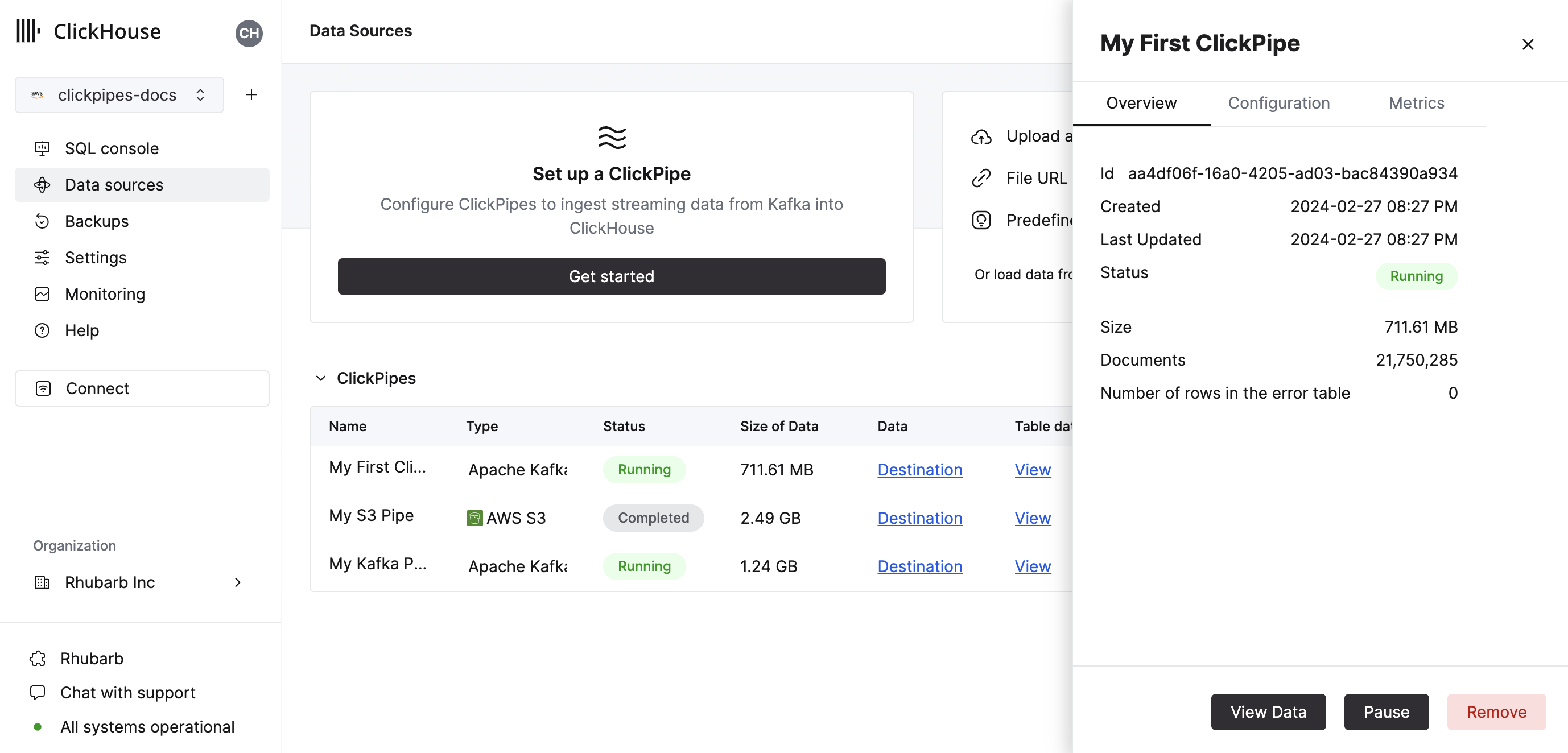Click the SQL console icon
This screenshot has width=1568, height=753.
click(x=42, y=148)
